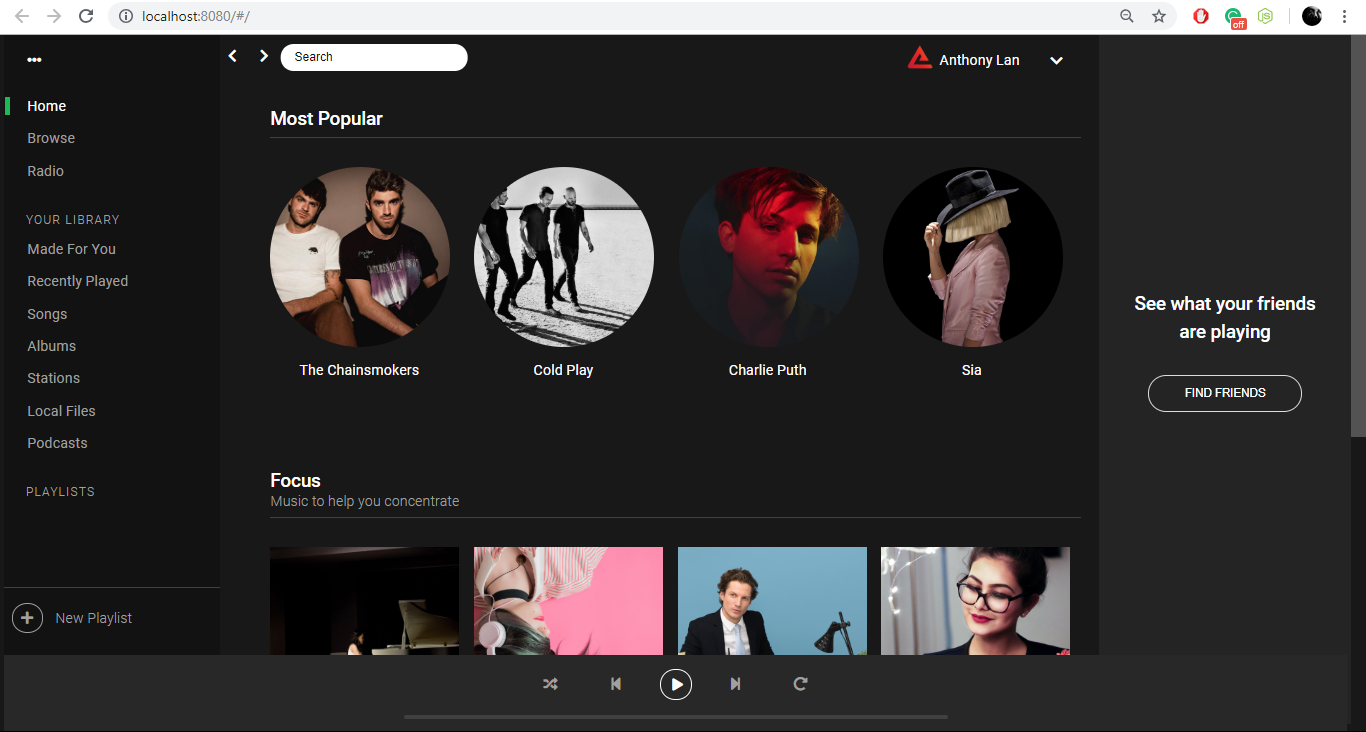This screenshot has width=1366, height=732.
Task: Select Home in the sidebar
Action: pyautogui.click(x=47, y=106)
